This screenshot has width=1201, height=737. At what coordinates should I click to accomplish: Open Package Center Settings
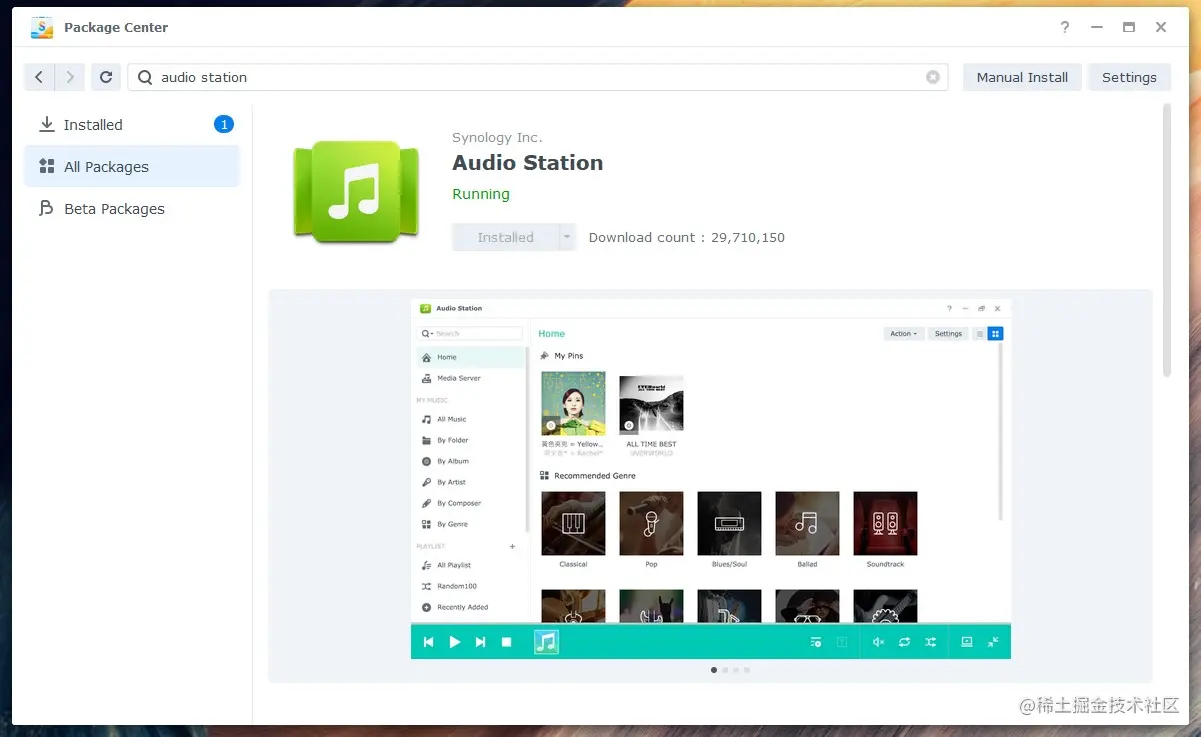[1129, 77]
